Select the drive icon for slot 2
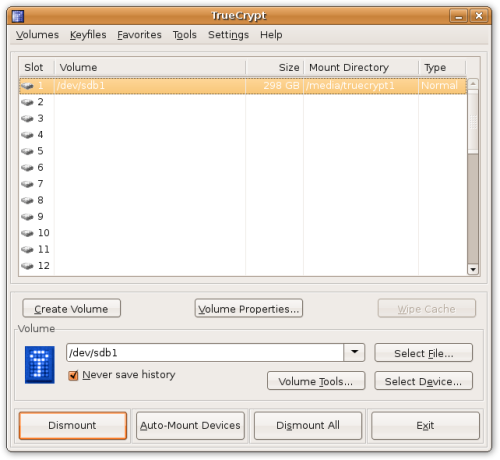 (27, 102)
